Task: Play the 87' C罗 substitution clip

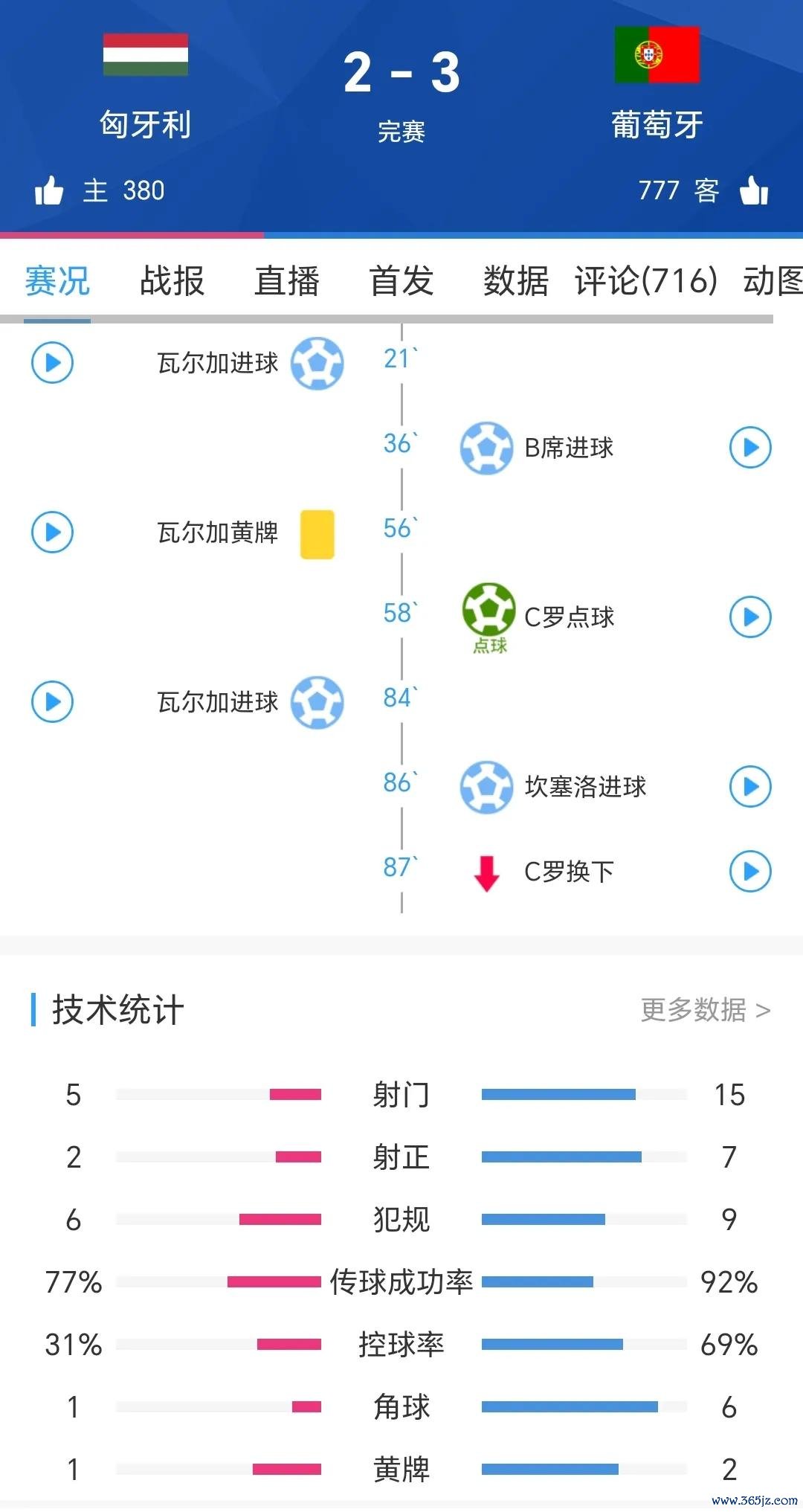Action: 750,871
